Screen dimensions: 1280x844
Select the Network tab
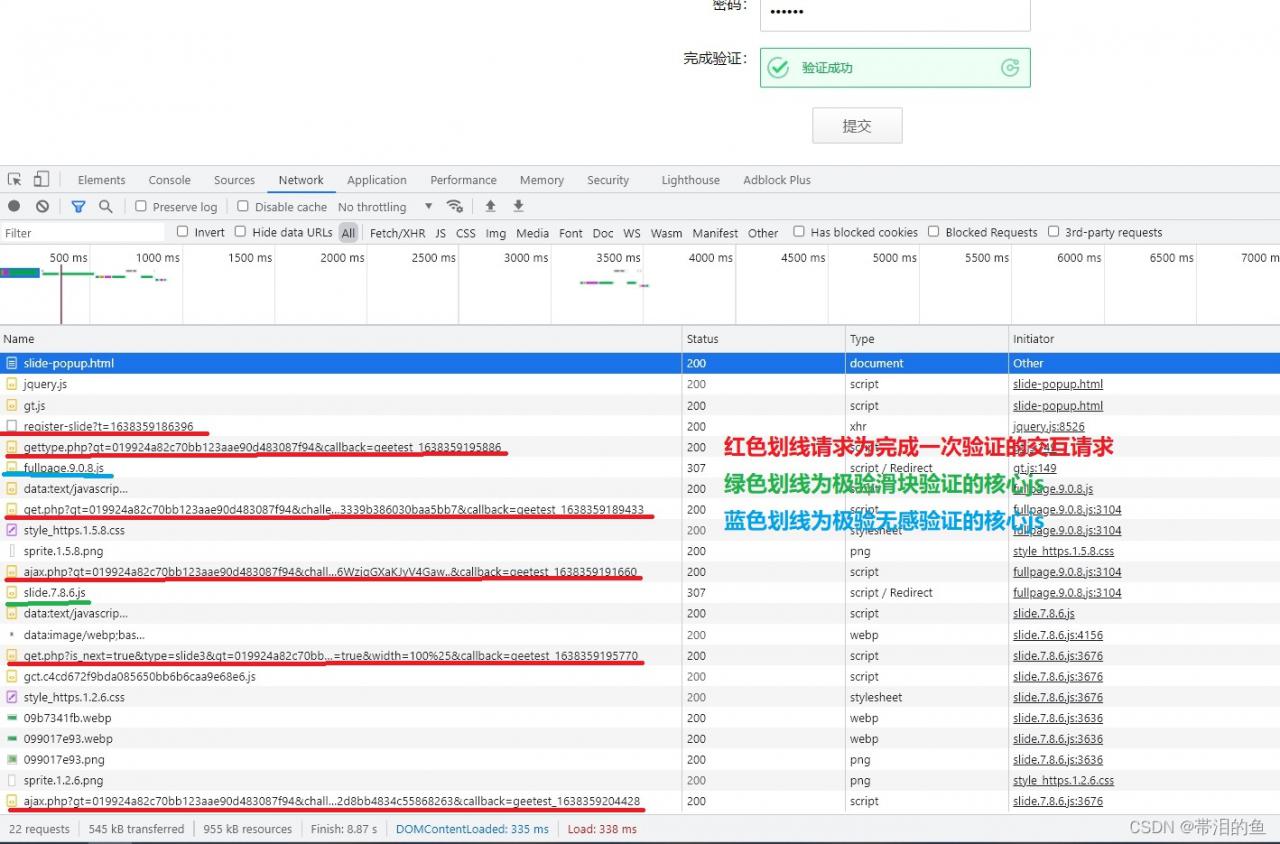coord(301,180)
